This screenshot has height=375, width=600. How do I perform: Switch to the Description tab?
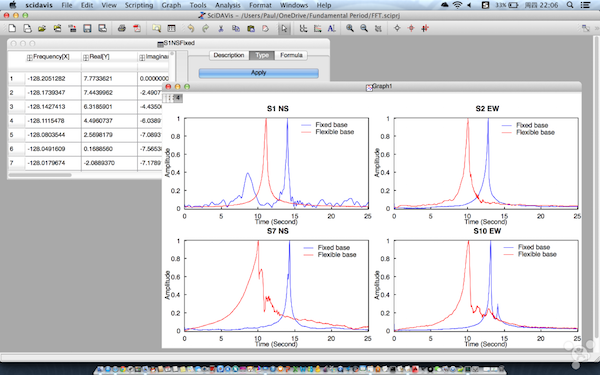pos(229,55)
